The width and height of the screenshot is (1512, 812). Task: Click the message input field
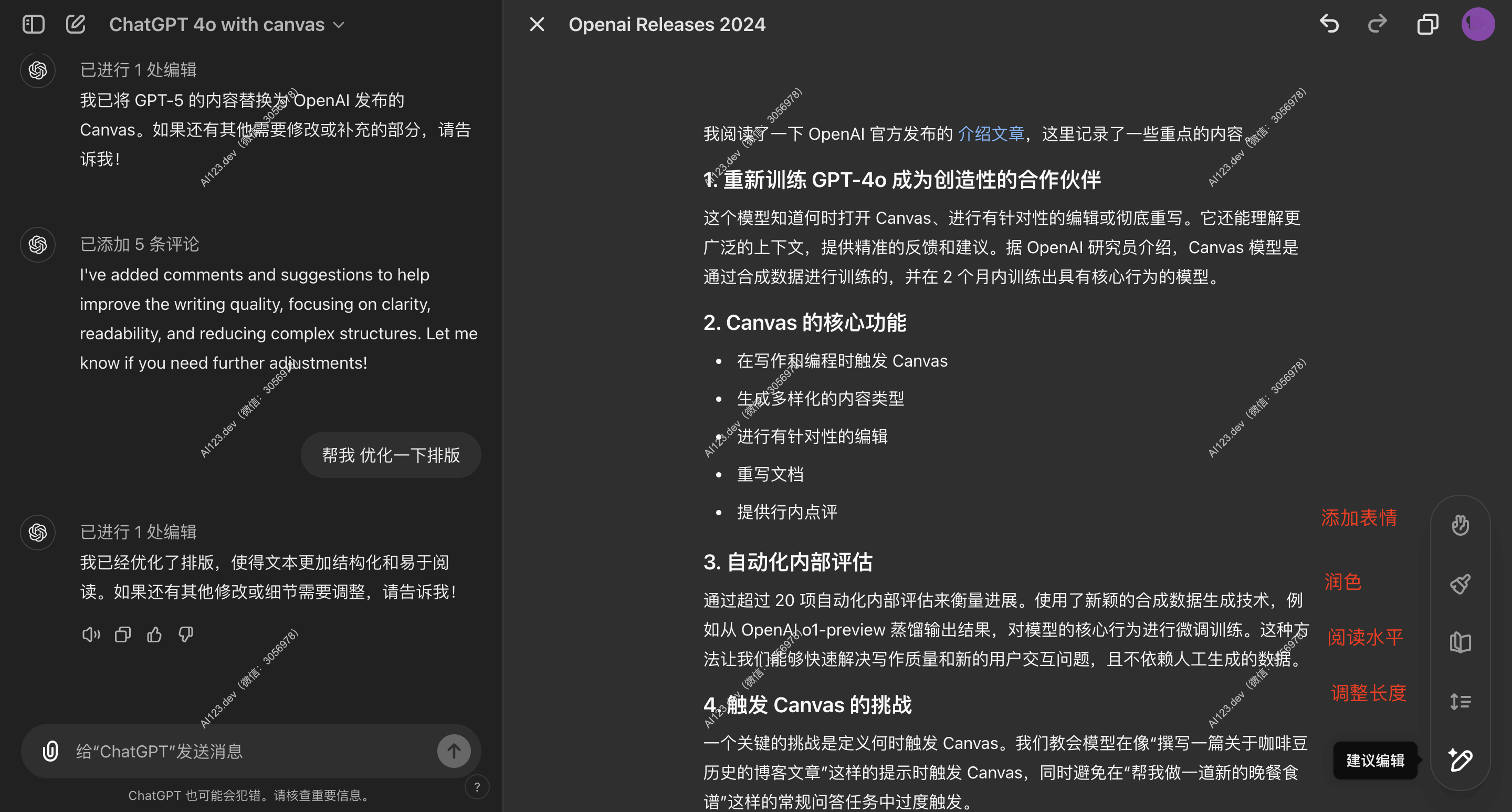(x=251, y=751)
